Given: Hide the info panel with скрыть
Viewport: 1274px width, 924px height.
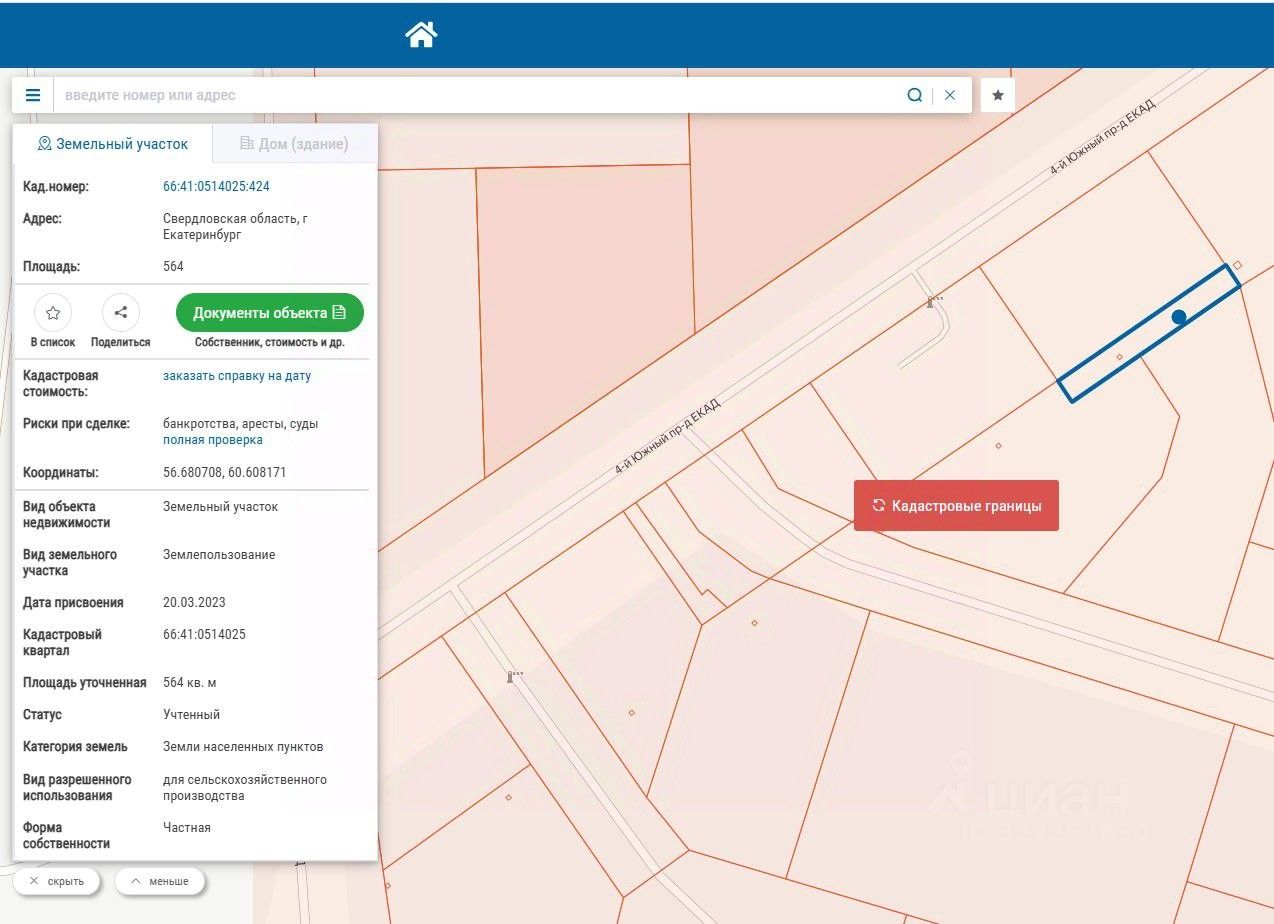Looking at the screenshot, I should pyautogui.click(x=56, y=881).
